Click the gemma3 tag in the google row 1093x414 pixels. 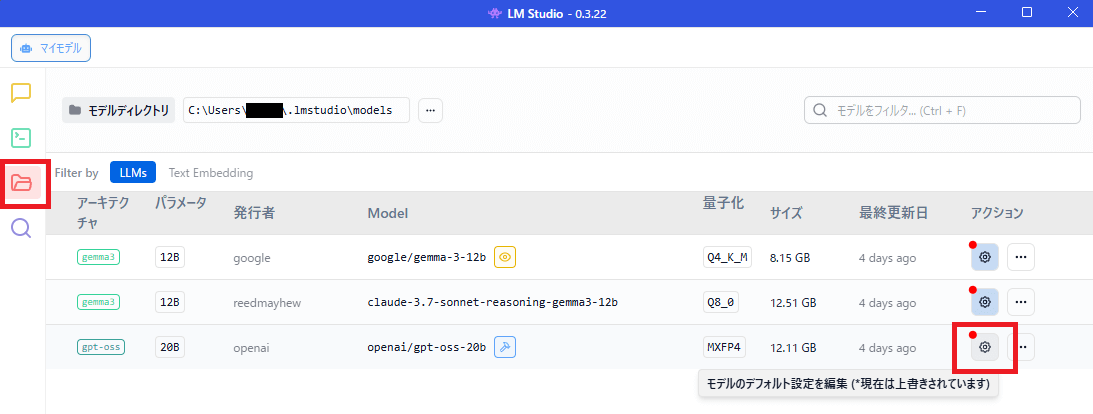98,257
